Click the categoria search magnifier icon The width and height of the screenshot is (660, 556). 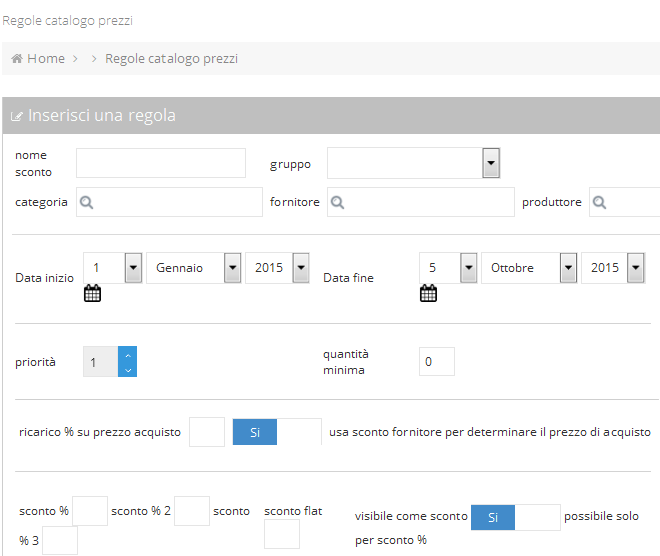click(x=87, y=202)
